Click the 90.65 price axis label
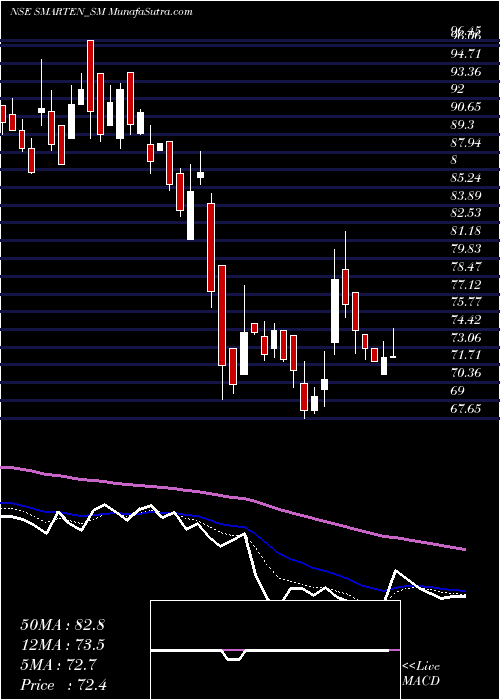 coord(466,107)
